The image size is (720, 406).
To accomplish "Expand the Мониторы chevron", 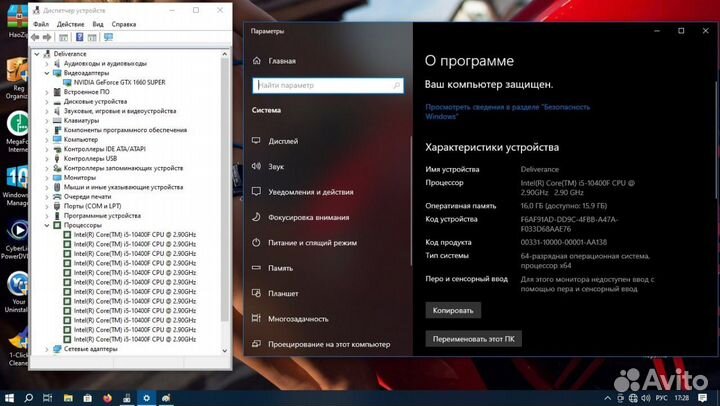I will click(x=47, y=178).
